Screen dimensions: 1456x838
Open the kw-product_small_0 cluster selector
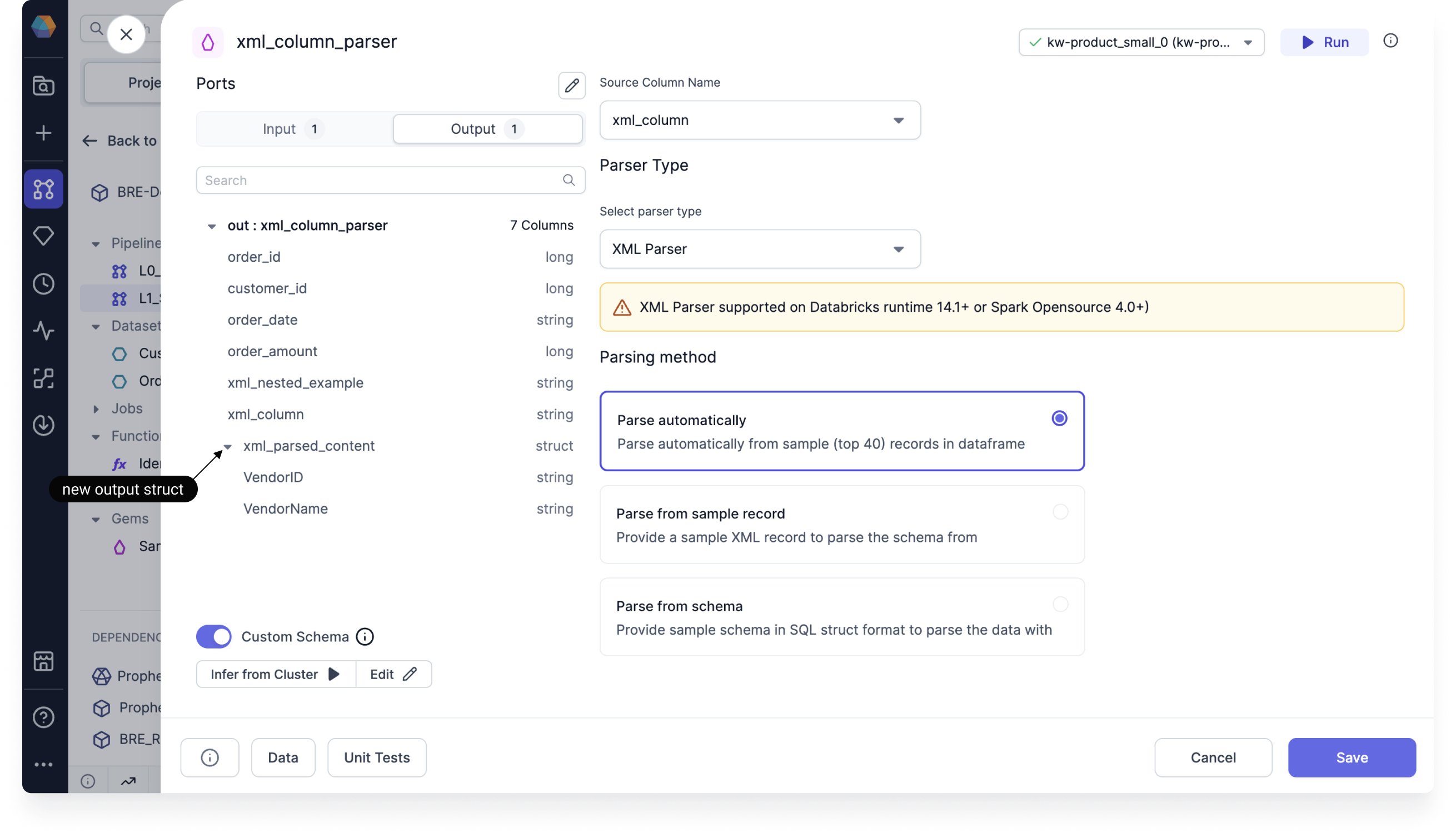pos(1141,43)
